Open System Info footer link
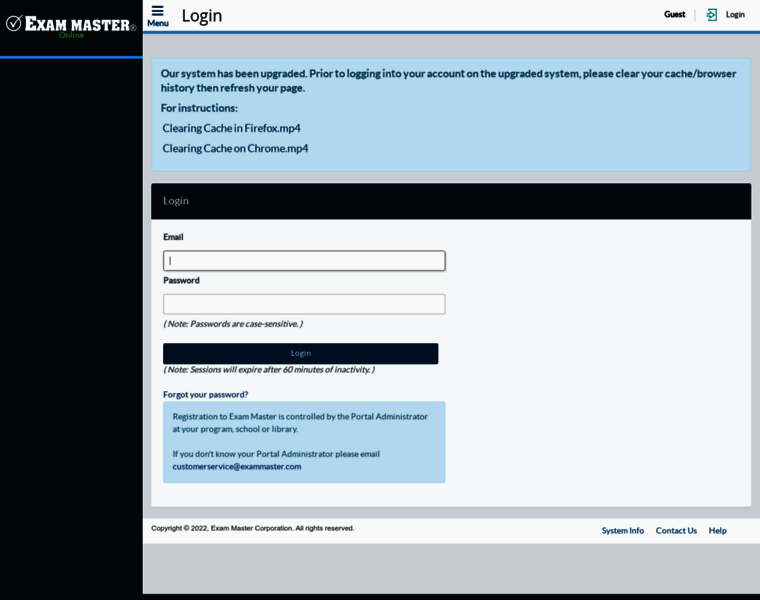 (x=623, y=531)
